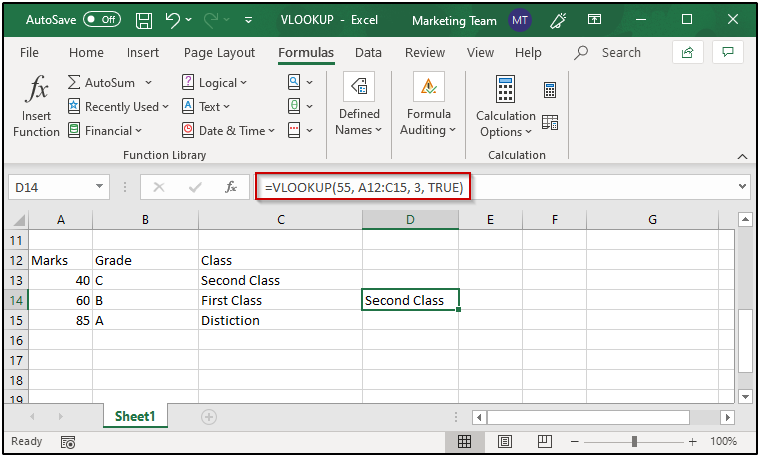Open the File menu
The image size is (760, 457).
[x=29, y=52]
